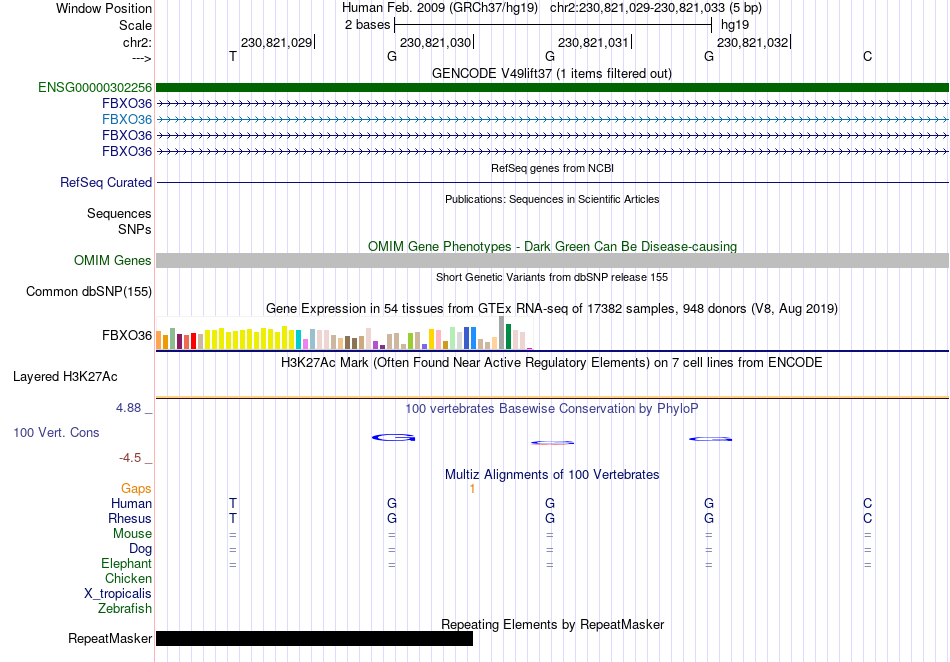Image resolution: width=950 pixels, height=662 pixels.
Task: Click the C base in the sequence ruler
Action: coord(868,56)
